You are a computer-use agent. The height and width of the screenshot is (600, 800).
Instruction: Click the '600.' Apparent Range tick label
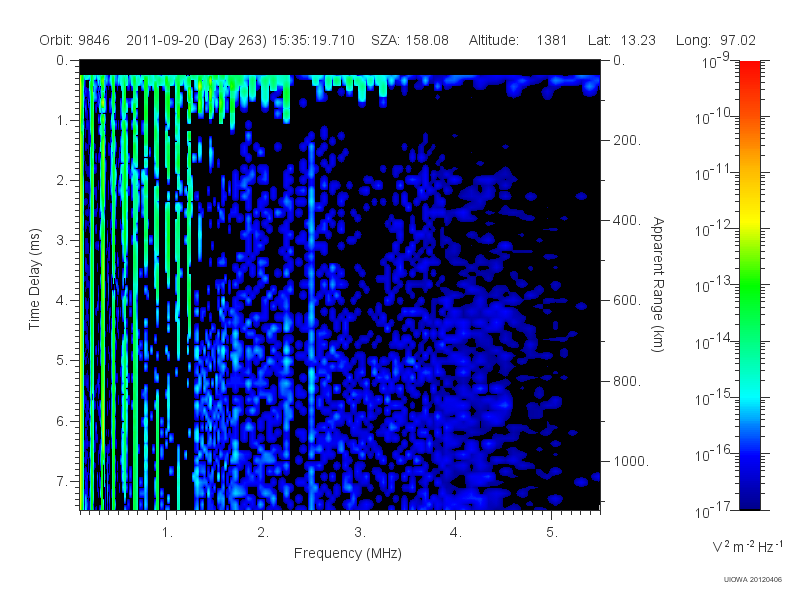[x=627, y=301]
